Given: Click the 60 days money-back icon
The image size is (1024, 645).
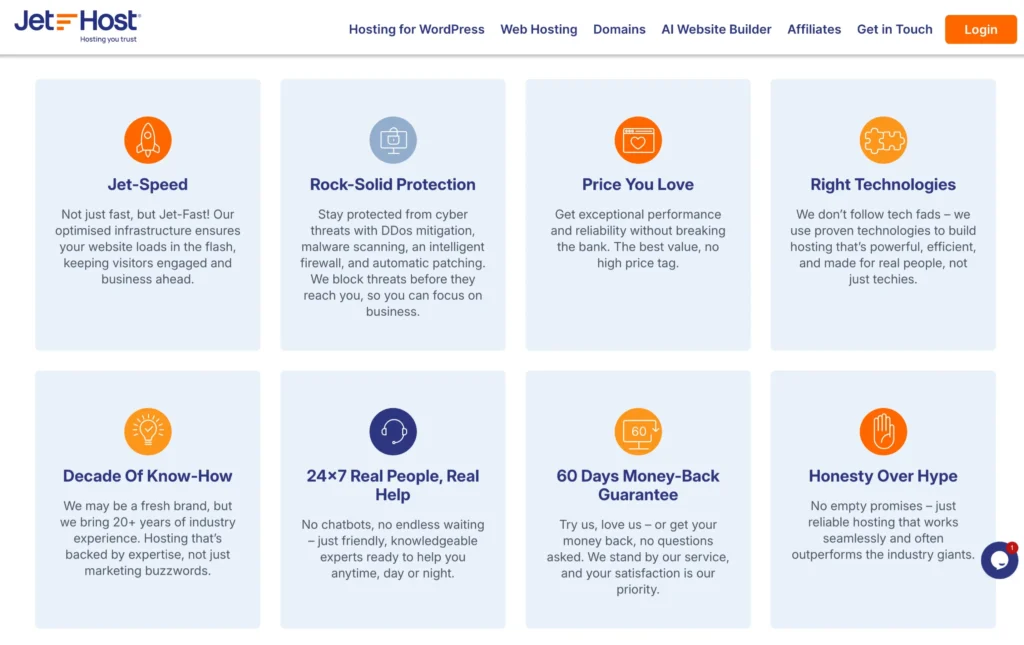Looking at the screenshot, I should click(638, 432).
